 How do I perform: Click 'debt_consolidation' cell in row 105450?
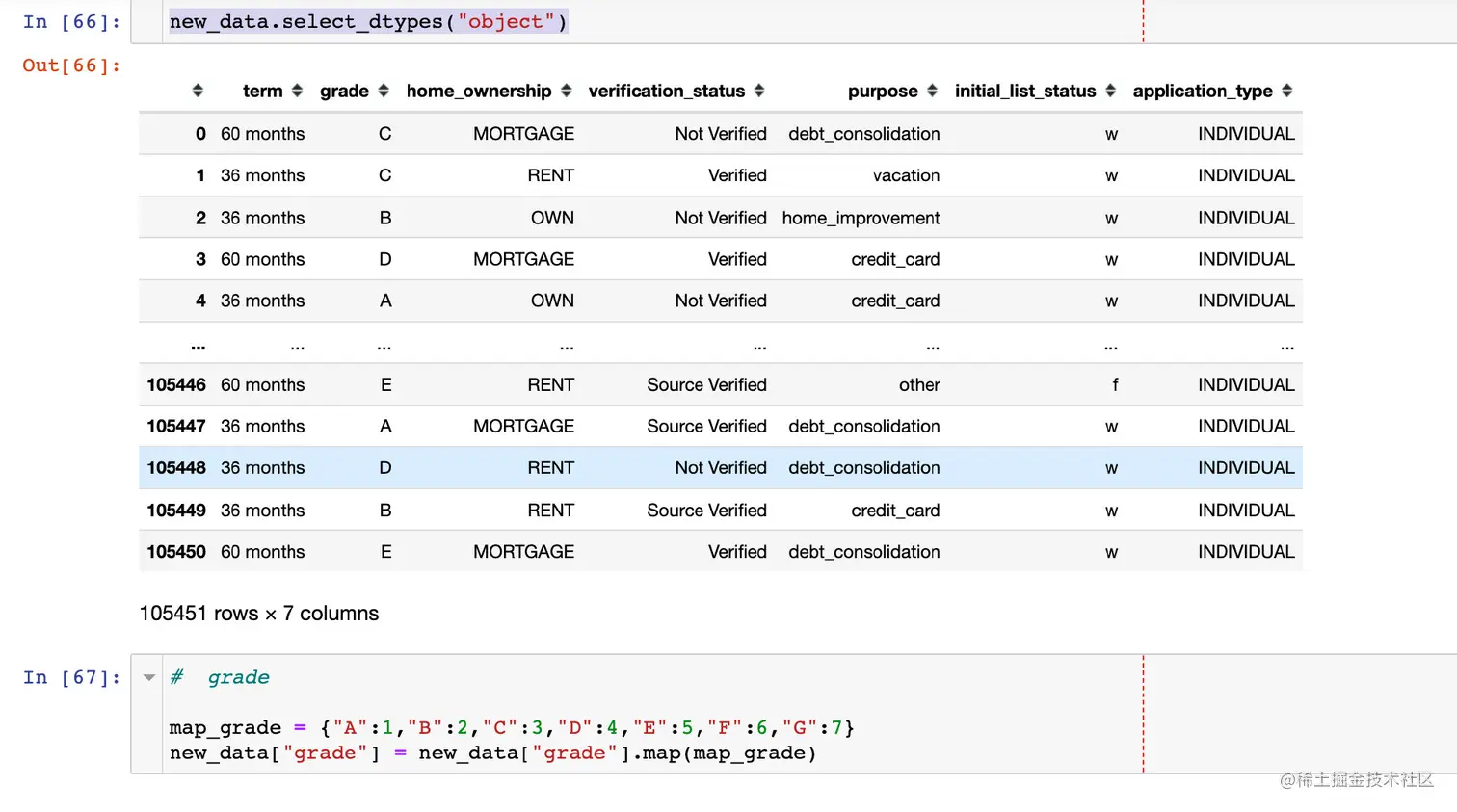[x=864, y=551]
